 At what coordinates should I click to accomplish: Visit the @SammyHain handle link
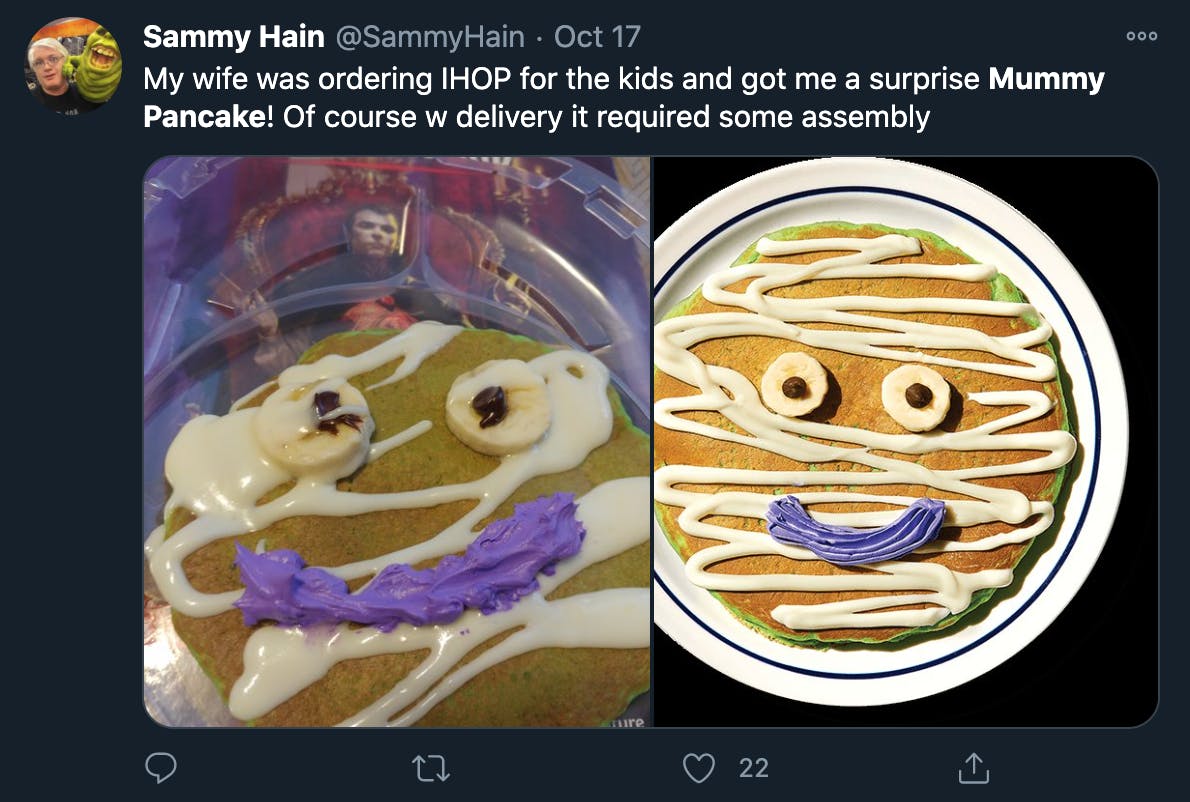click(x=430, y=36)
